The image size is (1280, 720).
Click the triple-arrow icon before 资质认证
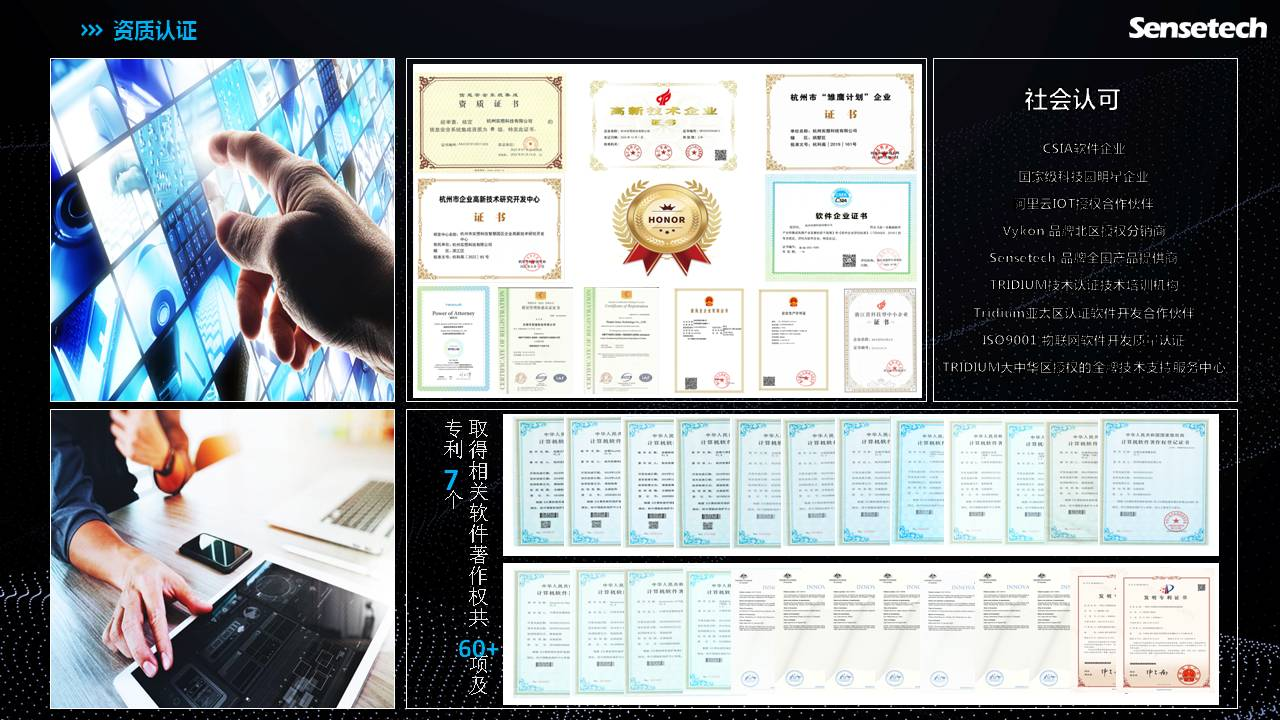coord(91,31)
